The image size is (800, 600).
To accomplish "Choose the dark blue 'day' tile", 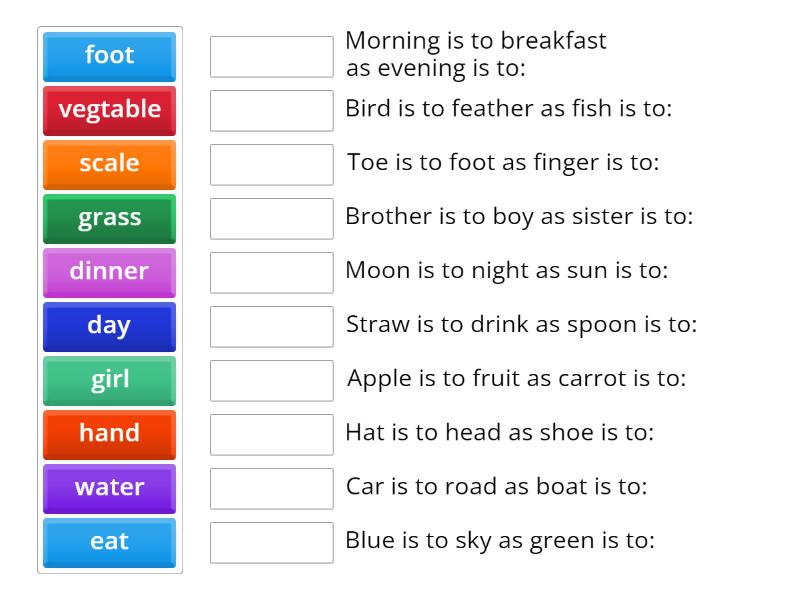I will coord(109,326).
